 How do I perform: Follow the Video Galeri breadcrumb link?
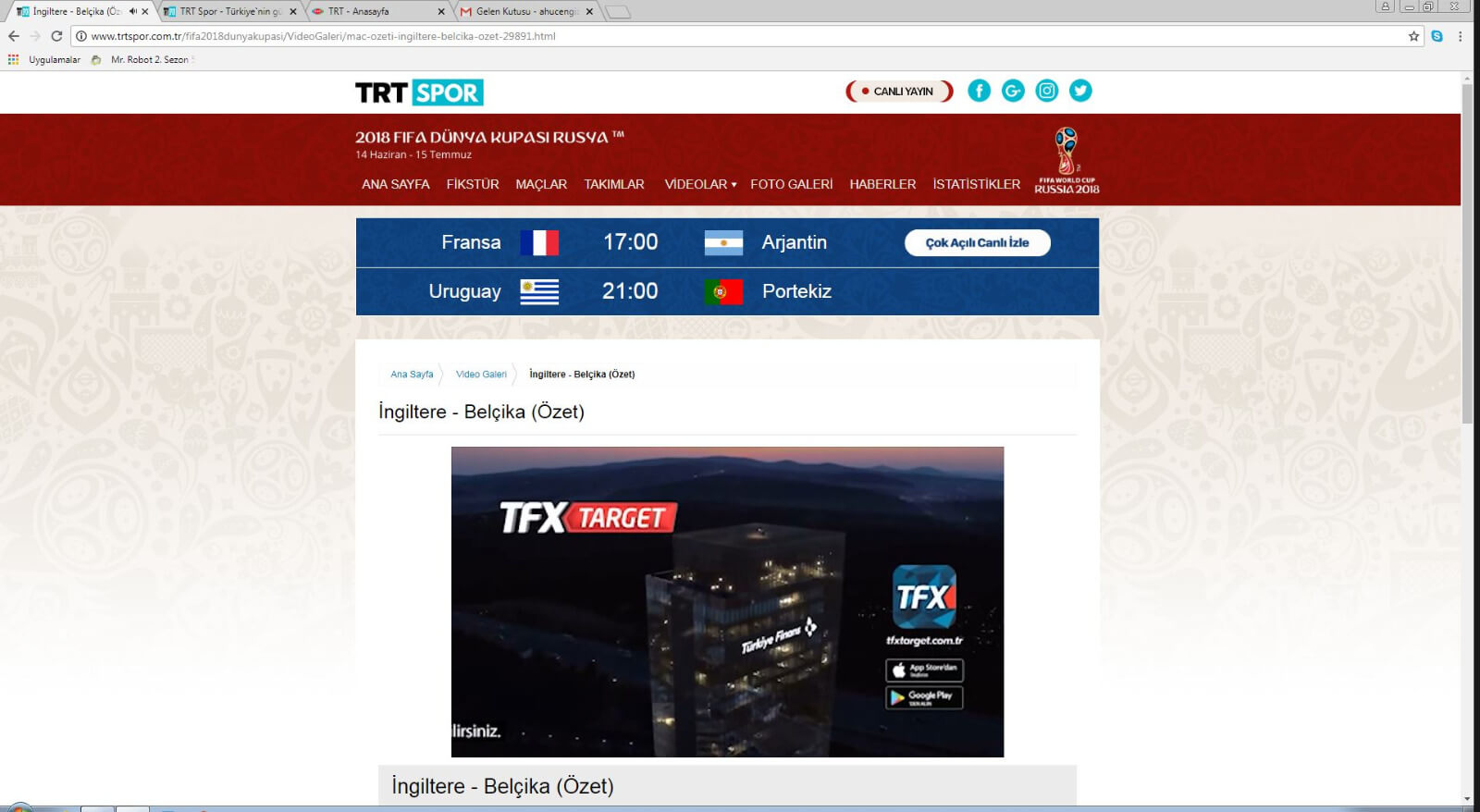[481, 375]
